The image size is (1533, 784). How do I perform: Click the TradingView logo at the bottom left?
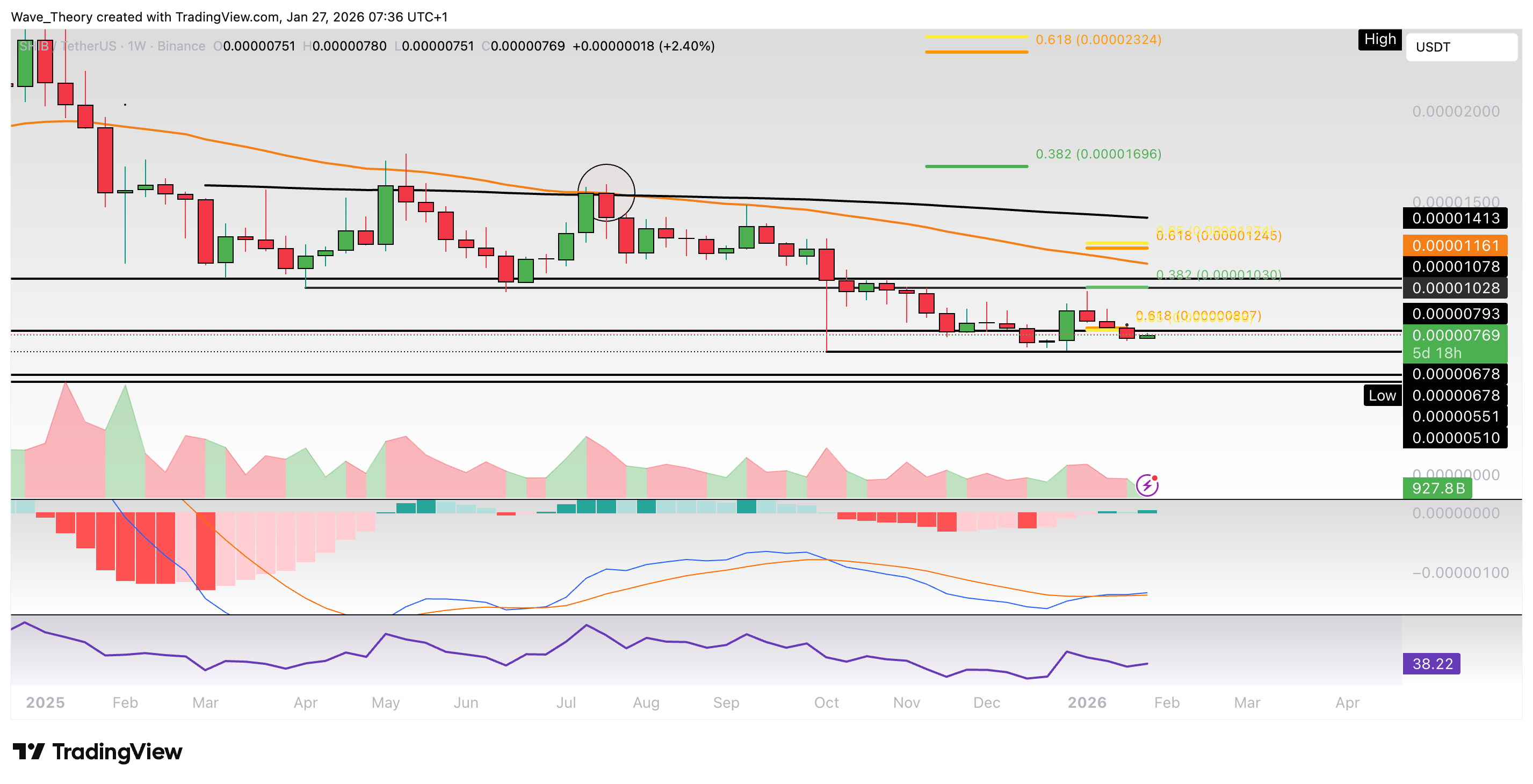point(97,751)
